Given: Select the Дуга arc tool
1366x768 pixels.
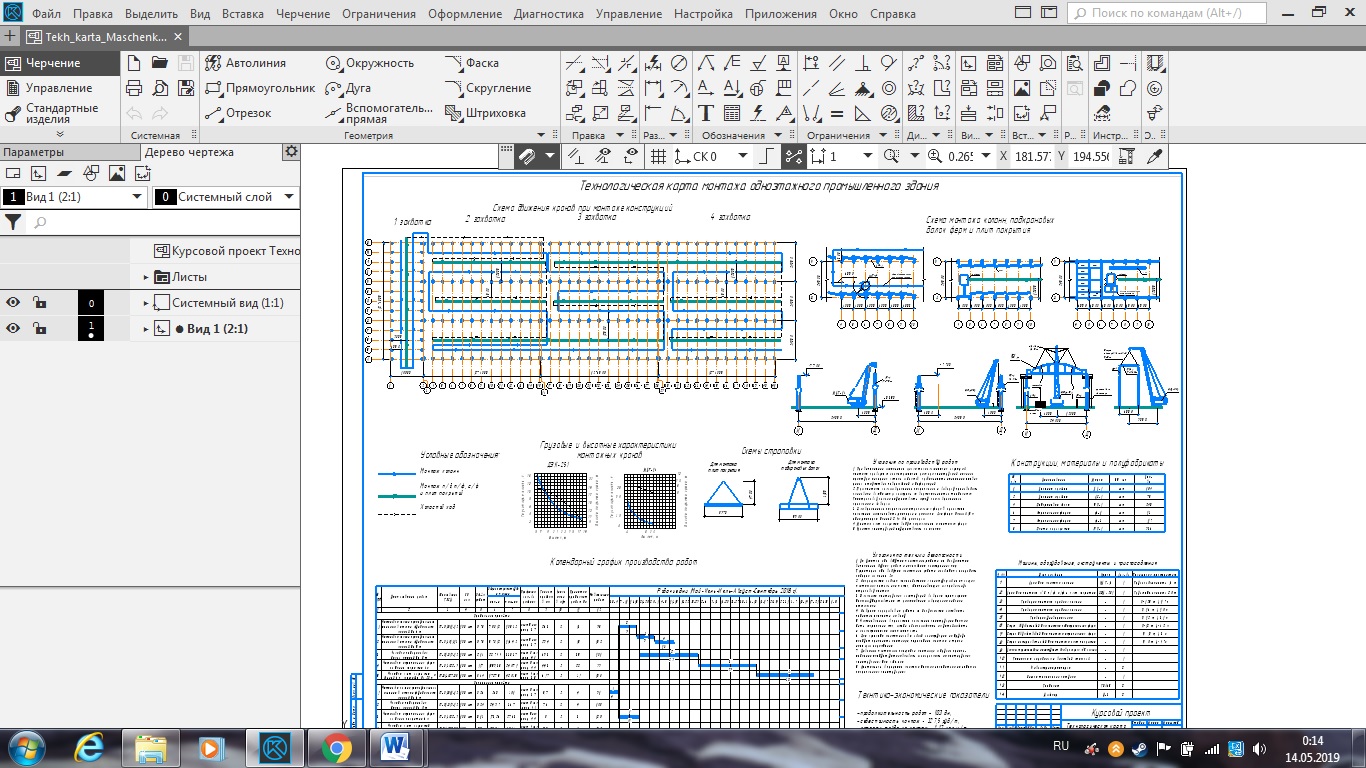Looking at the screenshot, I should point(348,88).
